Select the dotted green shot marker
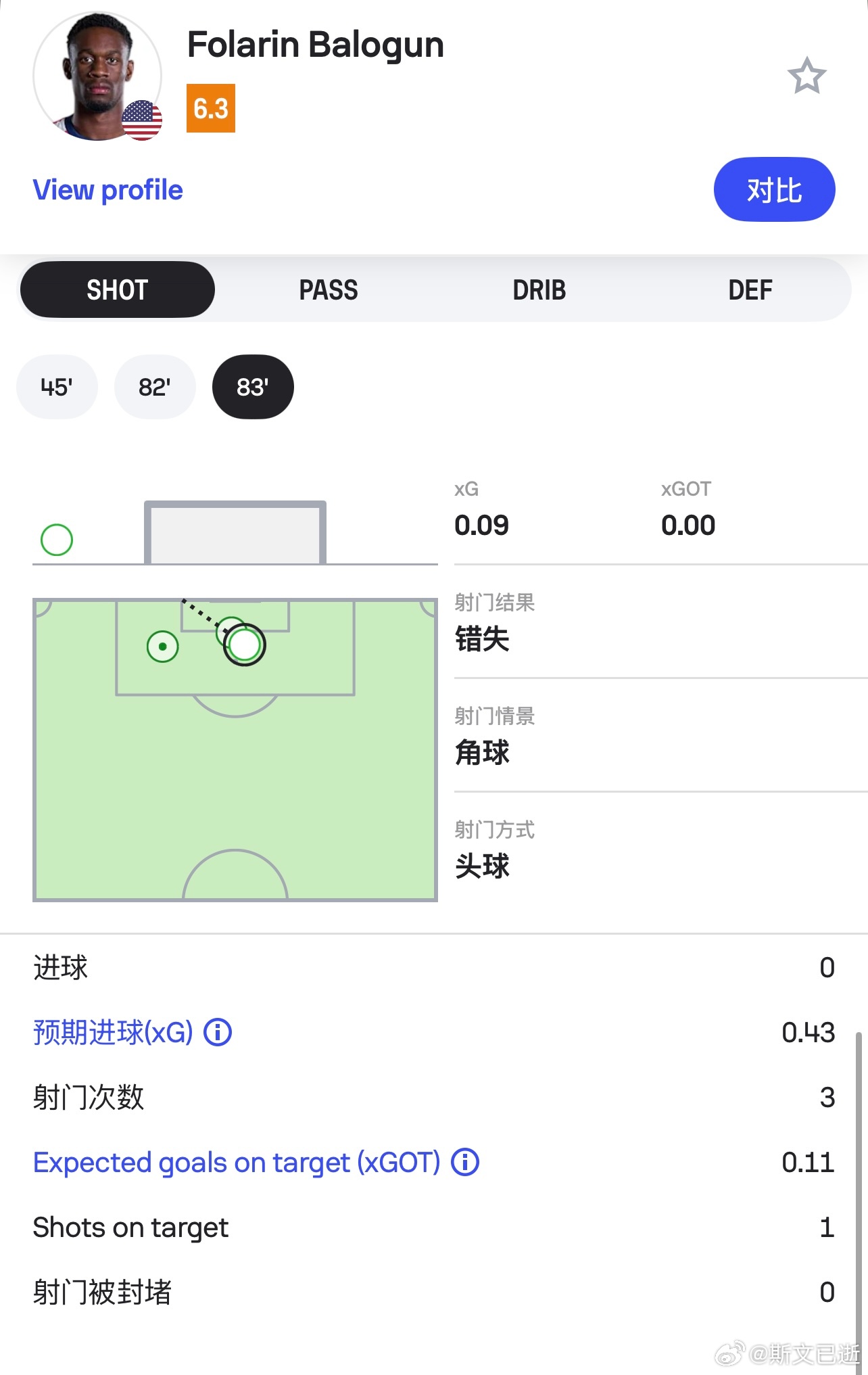868x1375 pixels. point(163,647)
